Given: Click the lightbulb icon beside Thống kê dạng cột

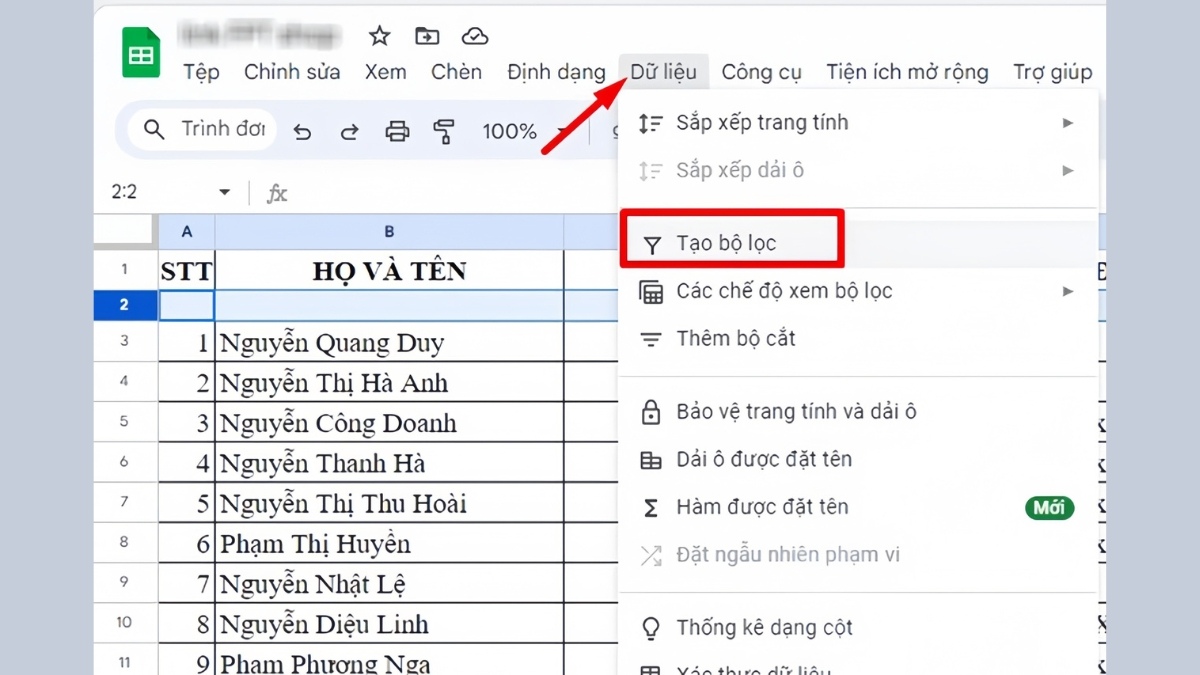Looking at the screenshot, I should tap(651, 629).
